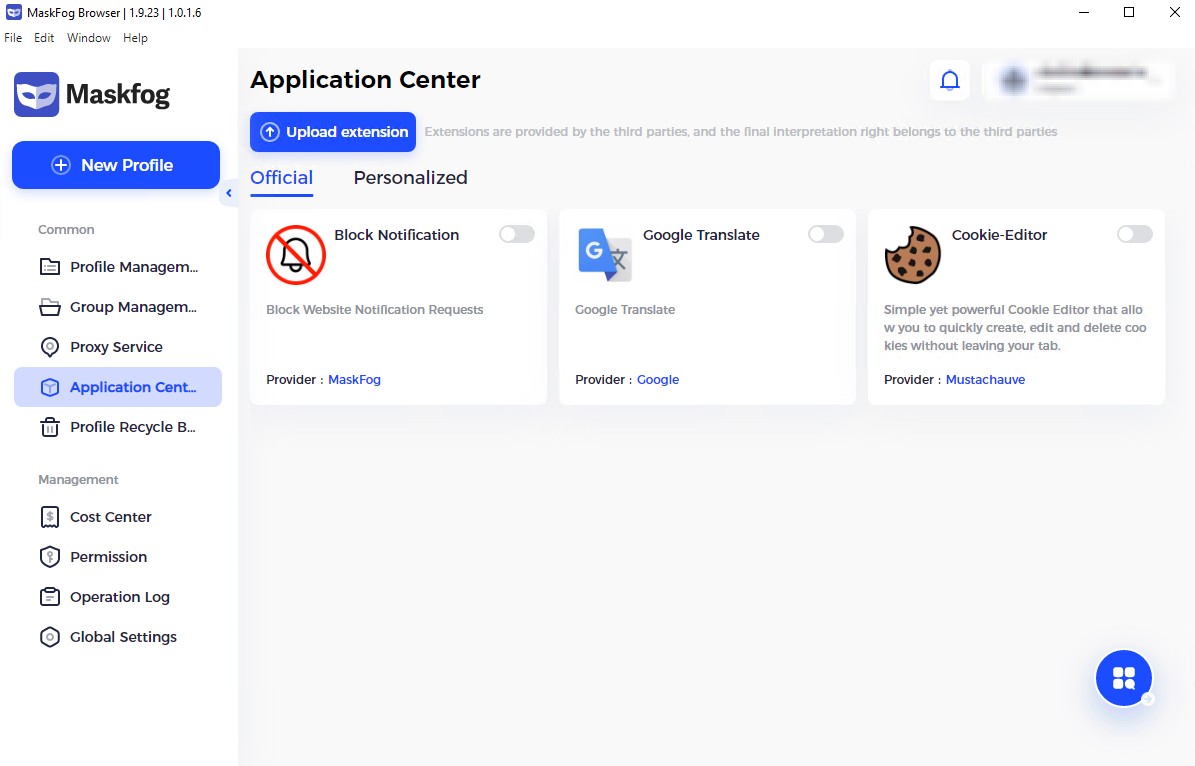Open the floating grid apps button
This screenshot has width=1195, height=766.
coord(1123,678)
